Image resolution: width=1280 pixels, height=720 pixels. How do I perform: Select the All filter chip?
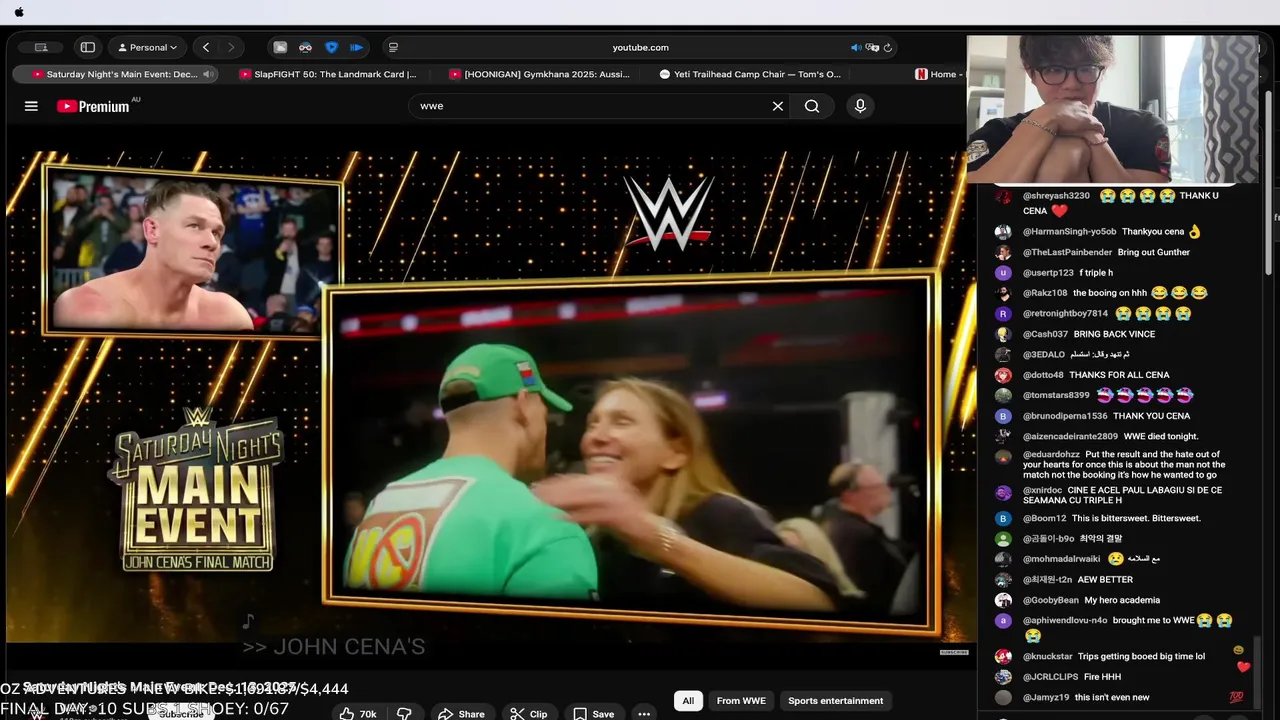tap(688, 701)
